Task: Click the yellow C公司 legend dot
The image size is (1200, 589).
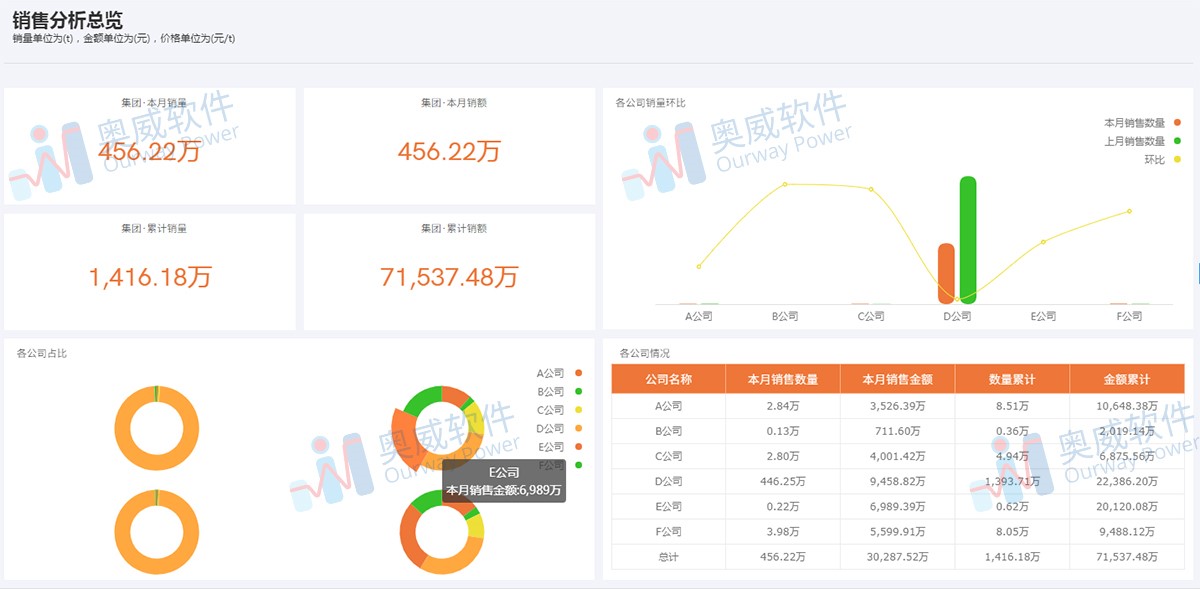Action: pyautogui.click(x=578, y=409)
